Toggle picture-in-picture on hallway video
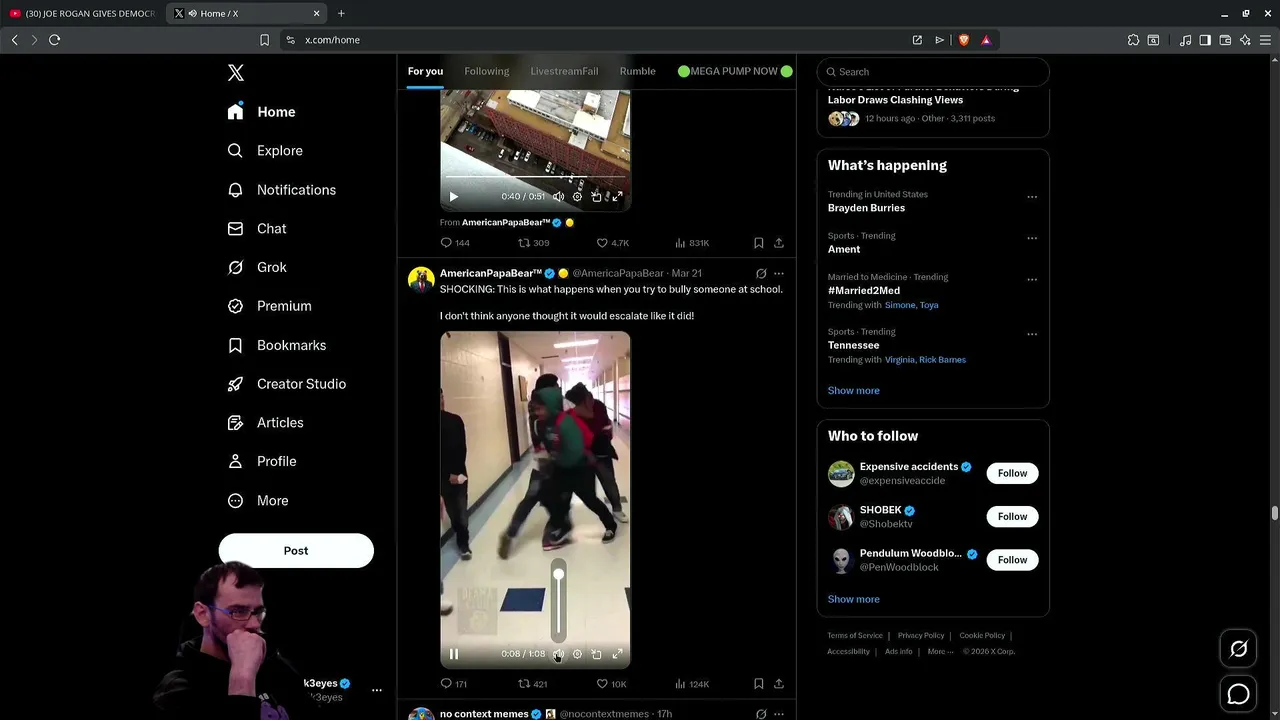The height and width of the screenshot is (720, 1280). coord(596,654)
